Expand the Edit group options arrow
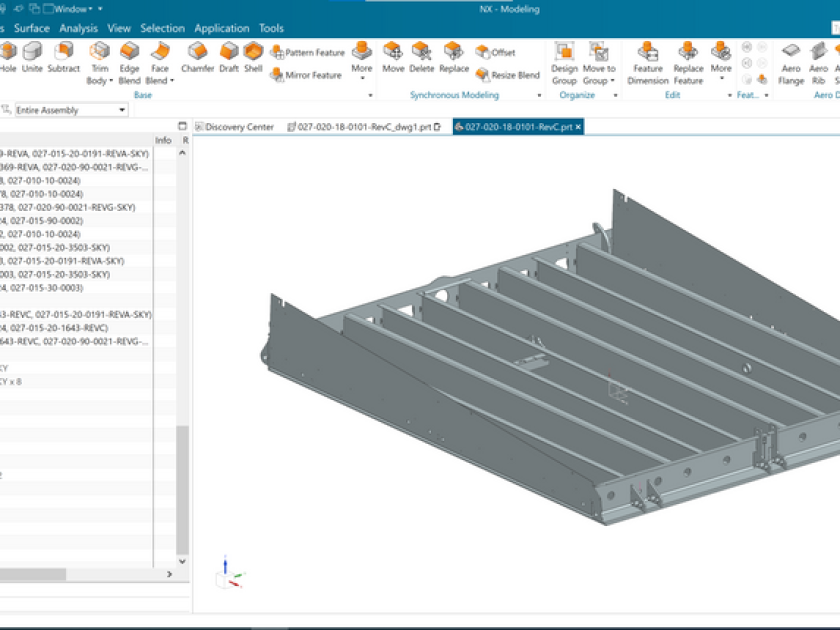Image resolution: width=840 pixels, height=630 pixels. 729,95
